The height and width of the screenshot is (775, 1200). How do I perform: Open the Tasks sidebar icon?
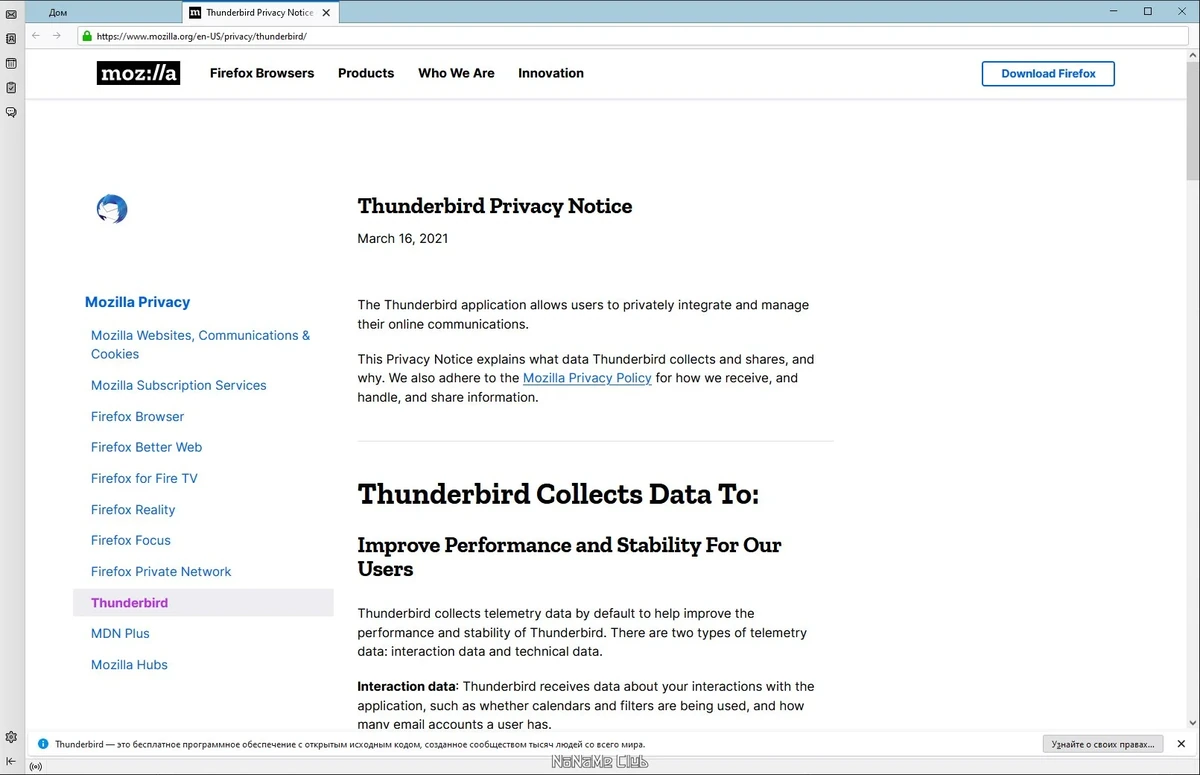11,88
